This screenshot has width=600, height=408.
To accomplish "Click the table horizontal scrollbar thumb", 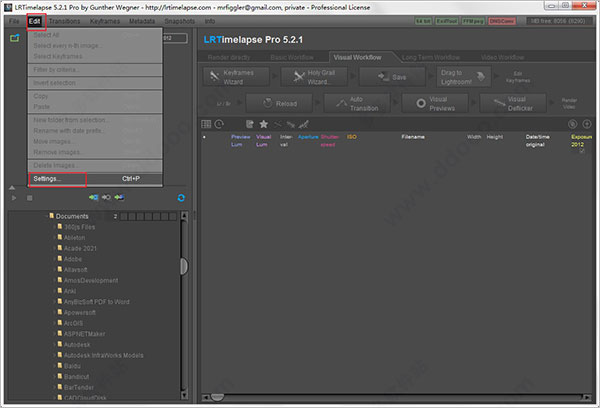I will click(217, 398).
